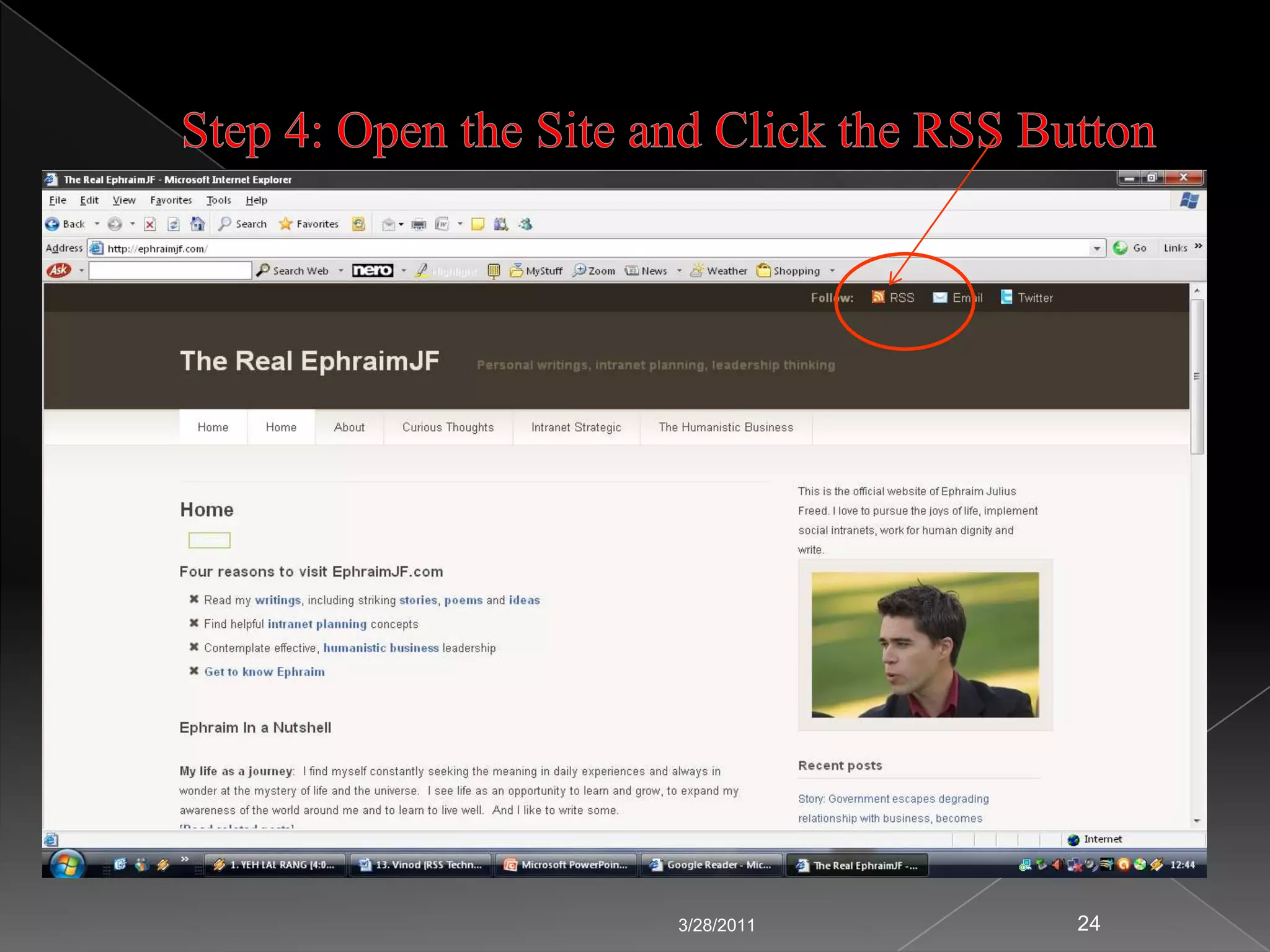Click the Ask toolbar logo

click(x=59, y=270)
